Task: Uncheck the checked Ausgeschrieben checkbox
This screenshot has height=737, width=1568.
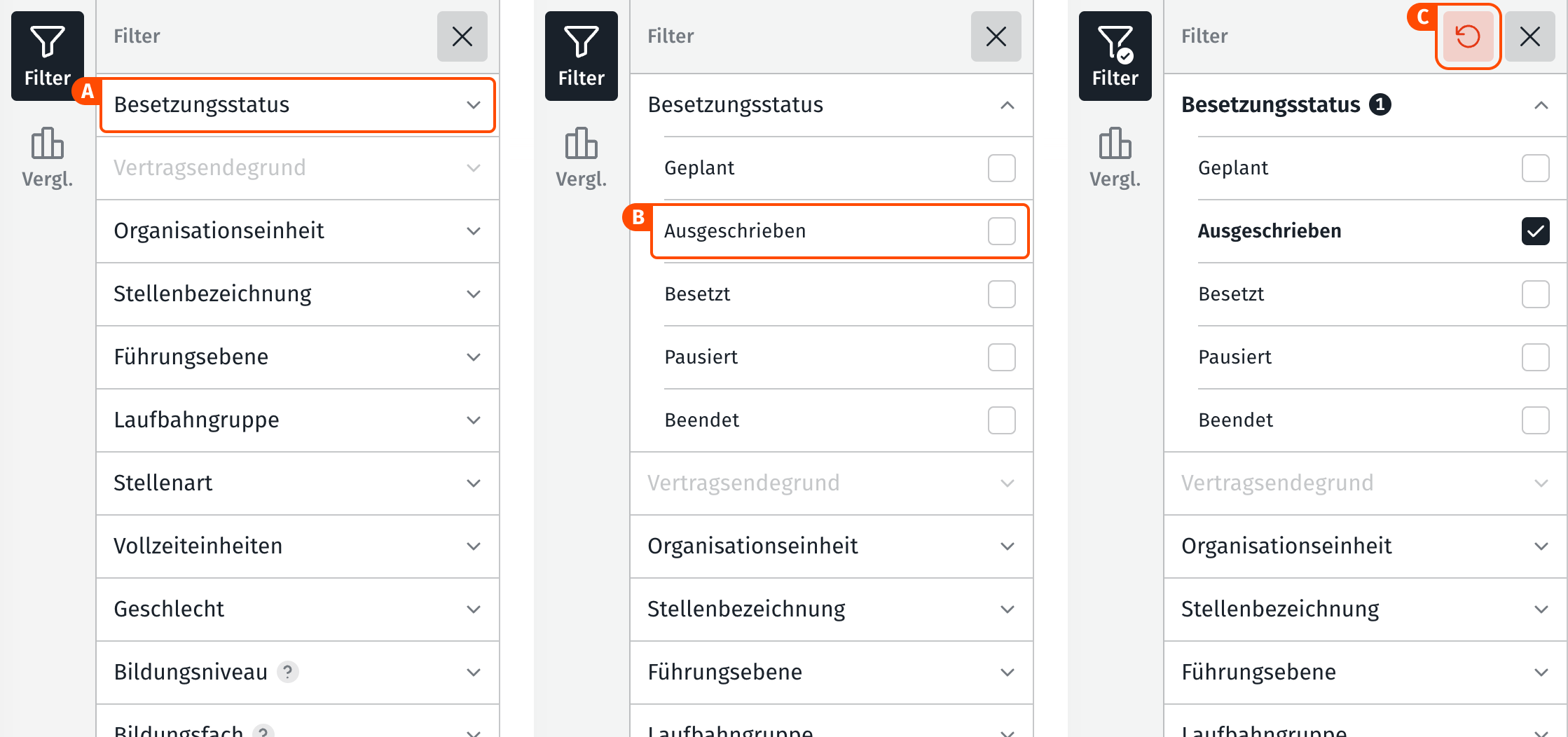Action: point(1535,231)
